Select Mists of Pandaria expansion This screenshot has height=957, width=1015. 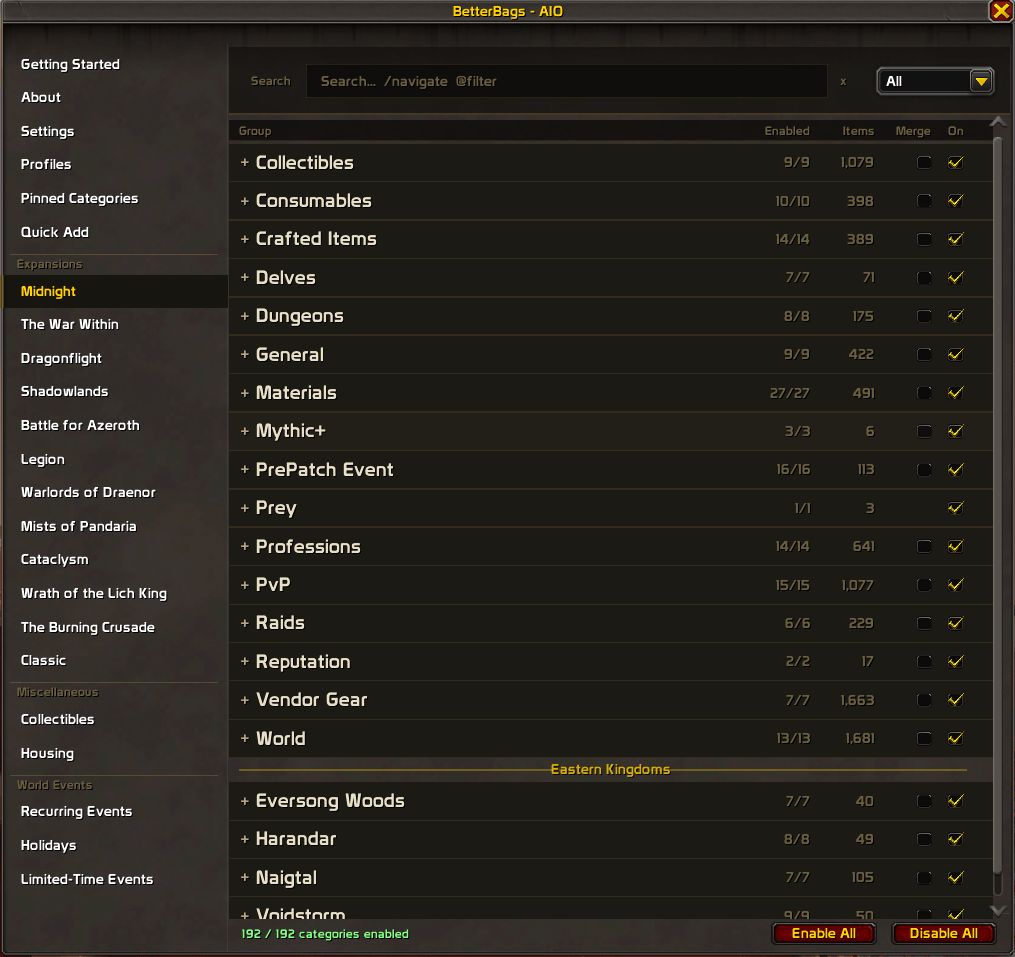(x=78, y=526)
